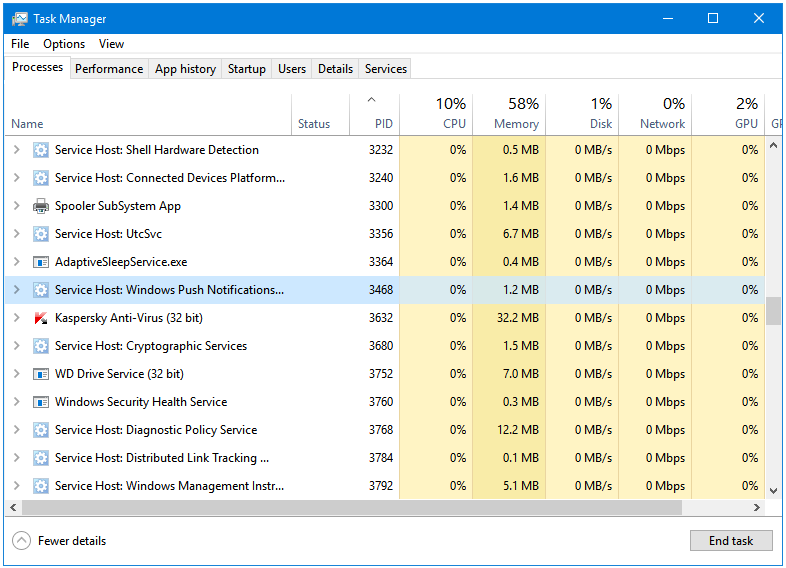Sort by the Disk column header
The width and height of the screenshot is (786, 568).
tap(582, 115)
